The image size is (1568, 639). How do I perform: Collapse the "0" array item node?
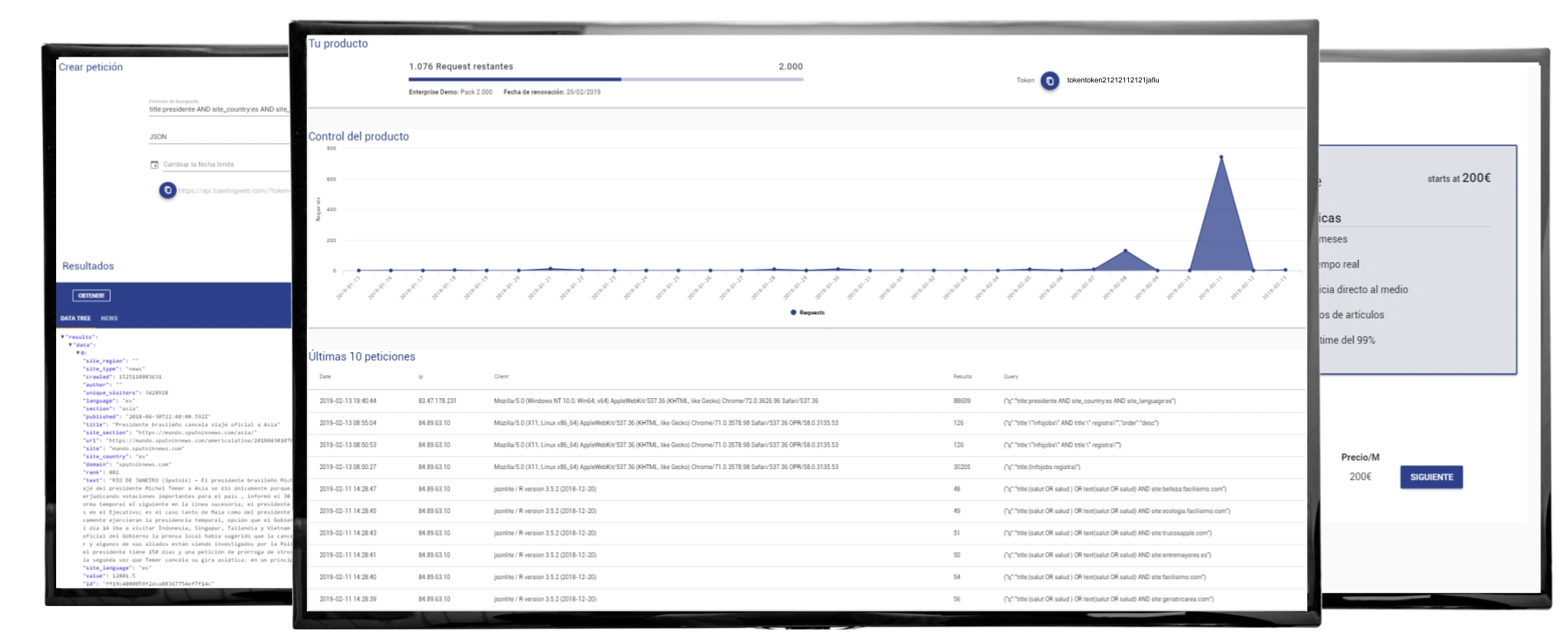78,353
